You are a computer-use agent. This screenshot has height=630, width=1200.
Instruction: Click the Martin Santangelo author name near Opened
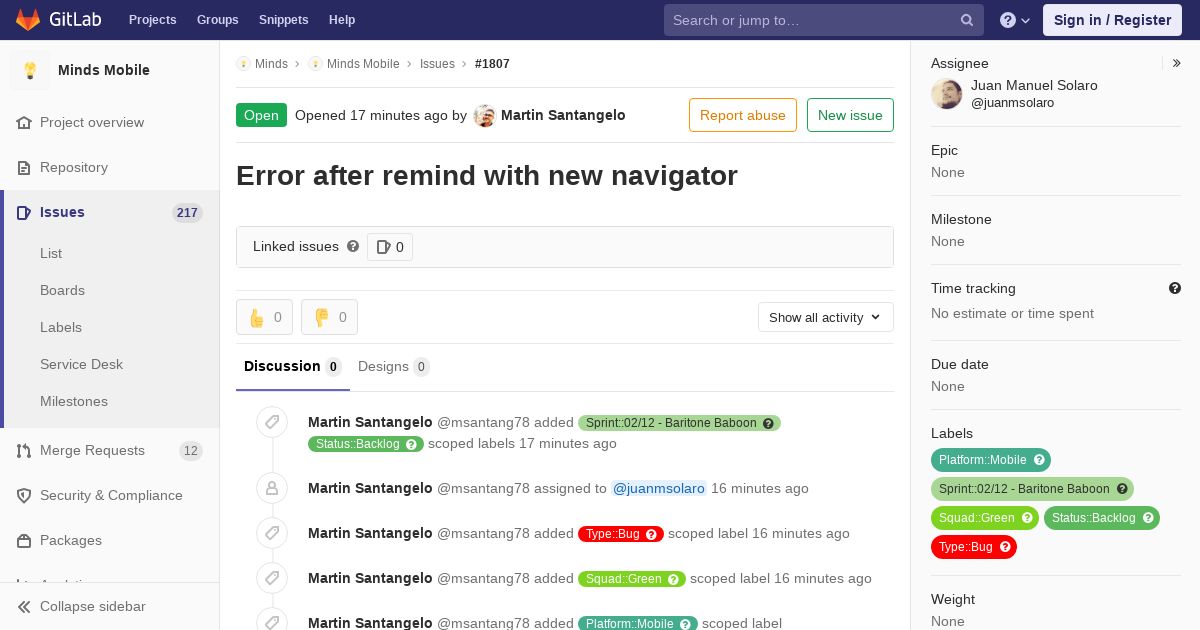(x=563, y=115)
